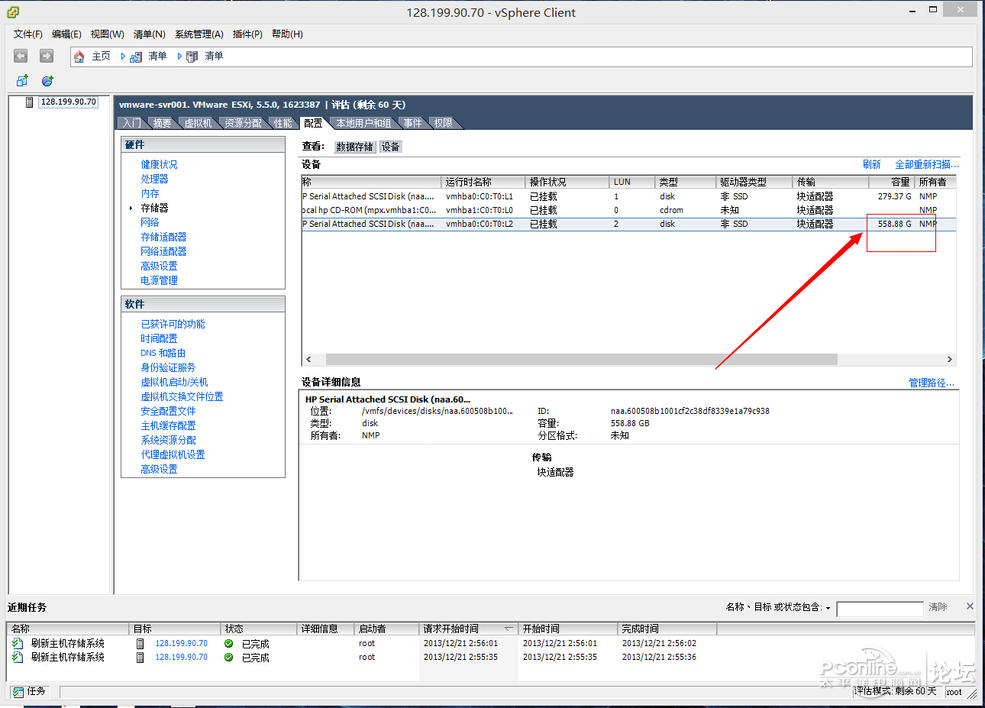985x708 pixels.
Task: Open the 清单(N) menu
Action: [x=149, y=34]
